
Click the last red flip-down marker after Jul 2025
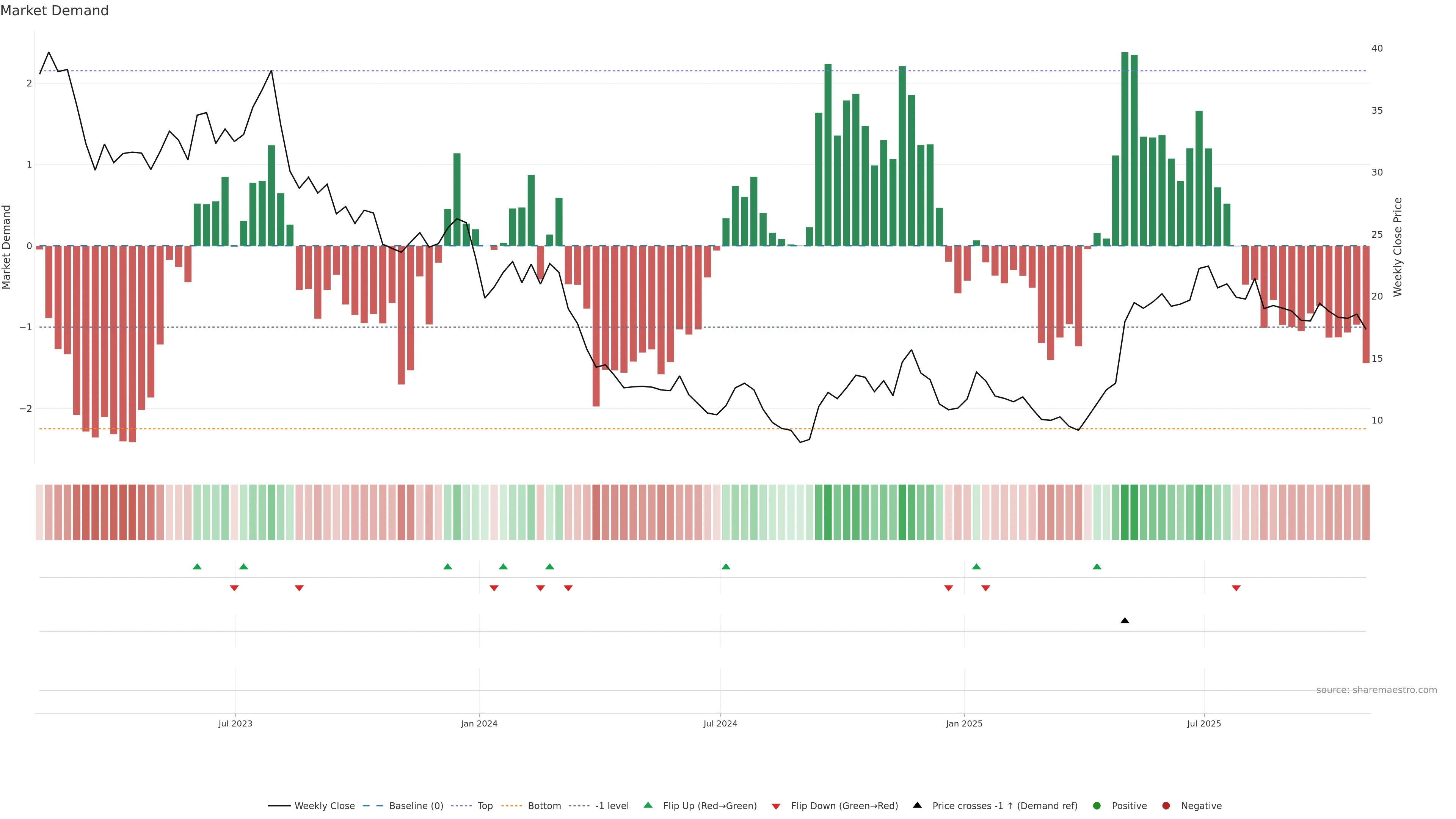click(1236, 588)
